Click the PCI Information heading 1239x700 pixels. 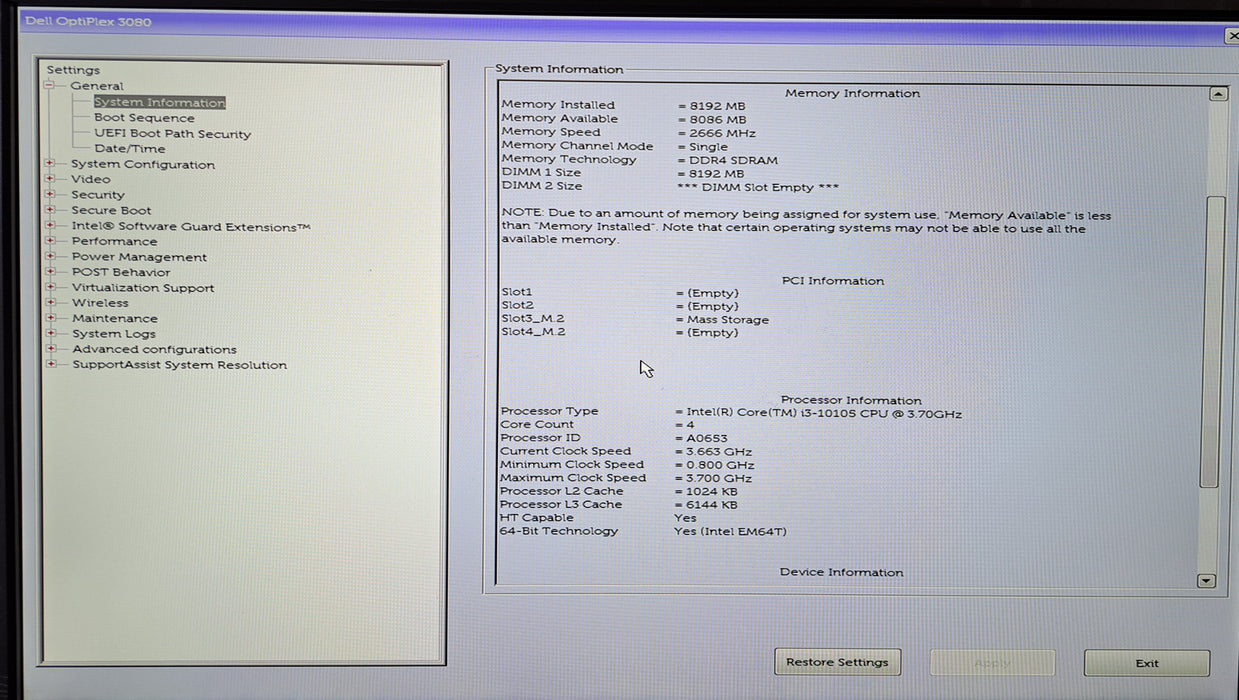click(833, 281)
